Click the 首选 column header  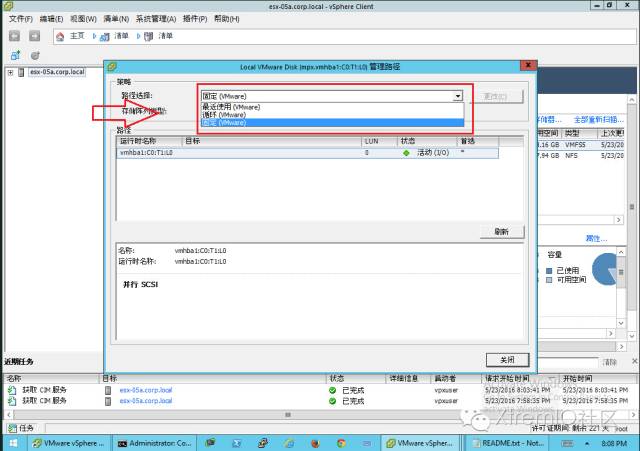tap(478, 141)
